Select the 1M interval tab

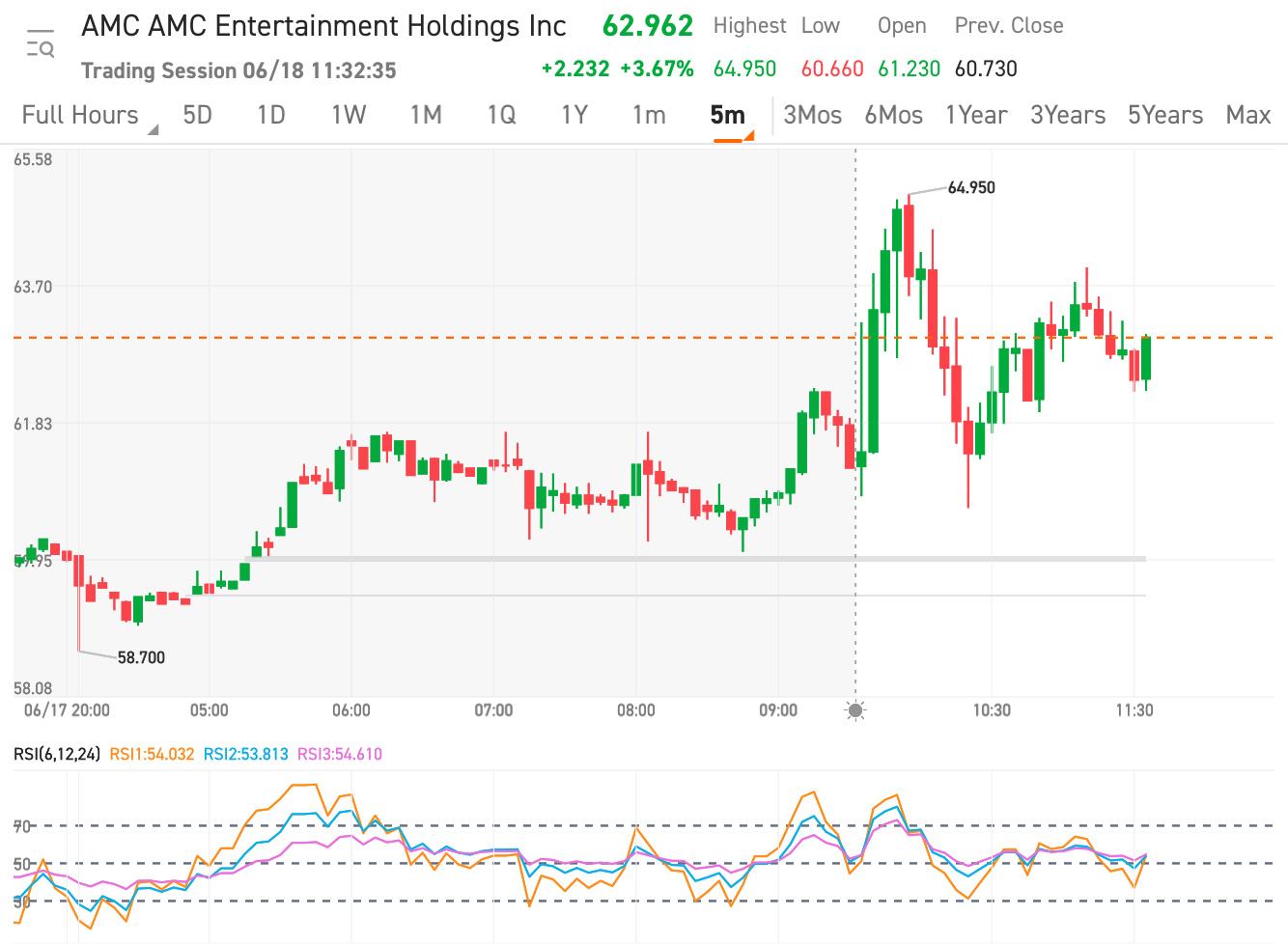tap(426, 115)
